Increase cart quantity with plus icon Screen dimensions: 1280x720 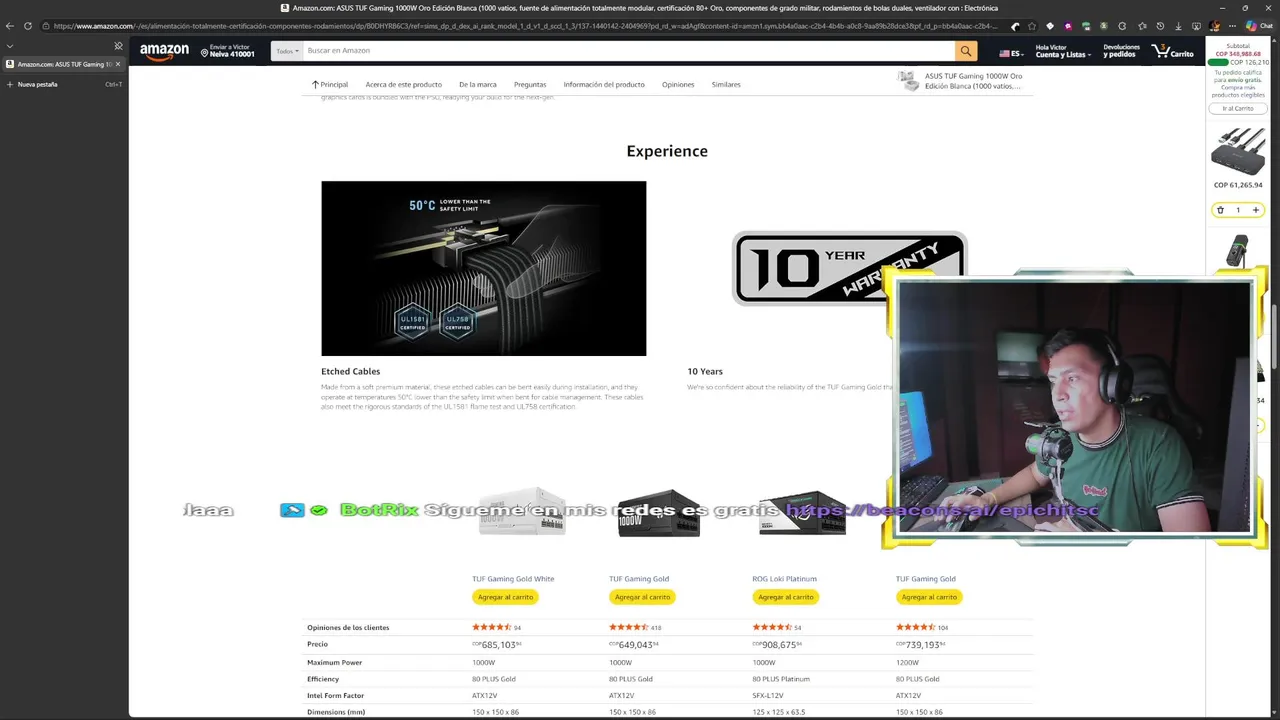(1256, 210)
